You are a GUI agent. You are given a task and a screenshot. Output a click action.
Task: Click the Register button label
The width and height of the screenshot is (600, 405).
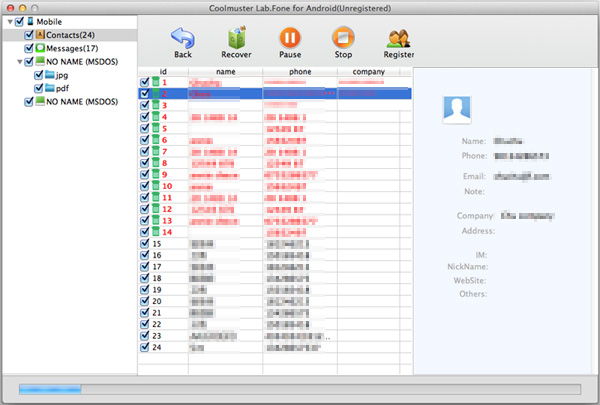pos(399,54)
